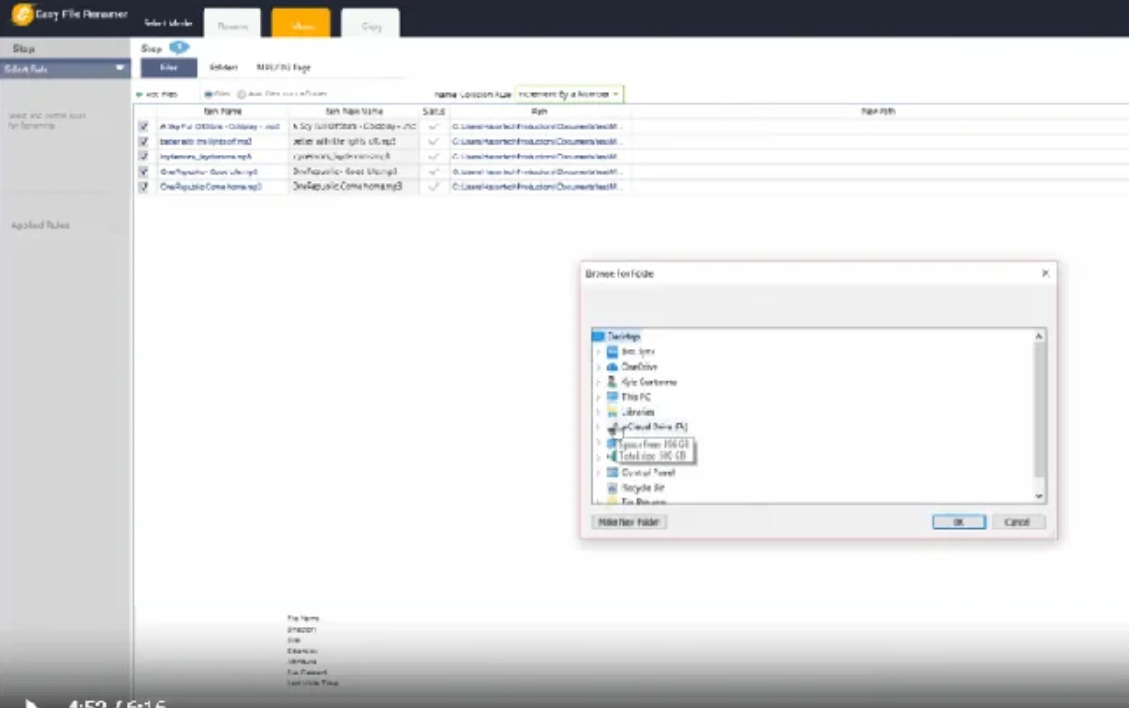Select the MP3/ID3 Tags step tab
Screen dimensions: 1129x708
tap(284, 68)
